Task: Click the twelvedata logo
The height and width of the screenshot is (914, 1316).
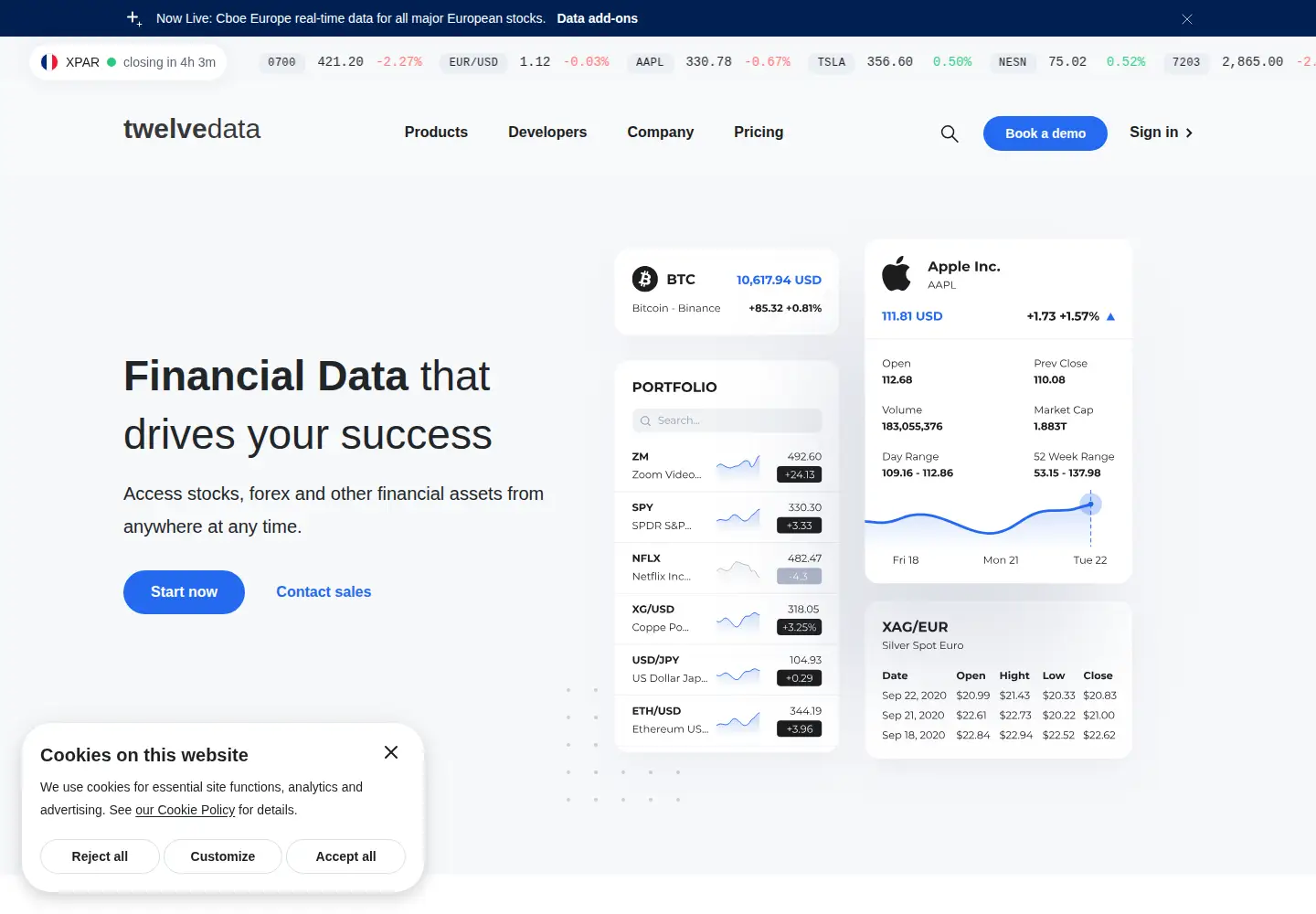Action: tap(192, 129)
